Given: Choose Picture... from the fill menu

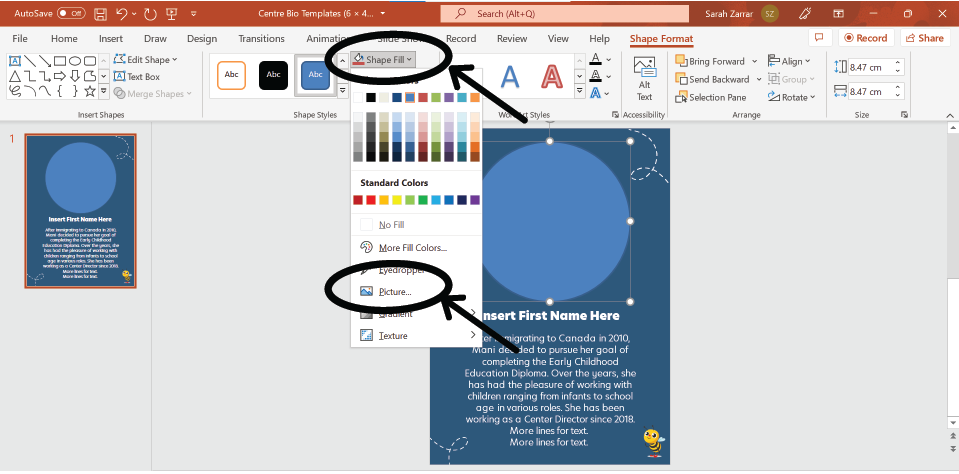Looking at the screenshot, I should point(394,291).
